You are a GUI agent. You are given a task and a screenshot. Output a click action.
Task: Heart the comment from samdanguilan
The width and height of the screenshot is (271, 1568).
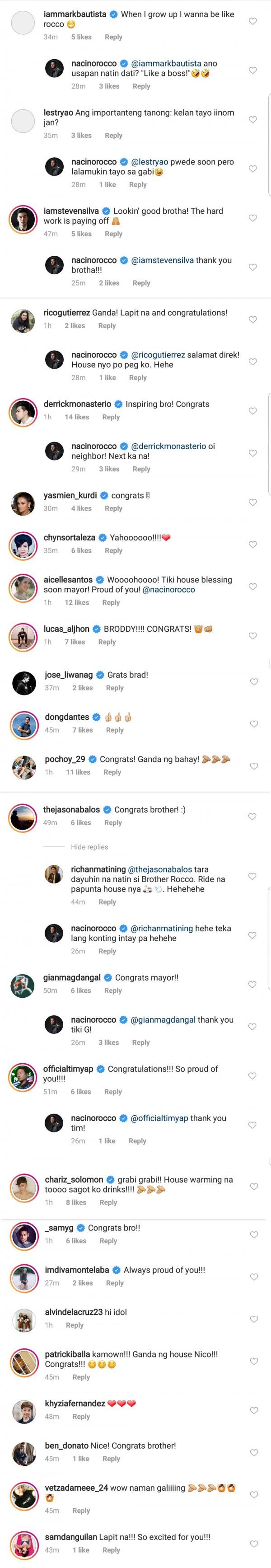253,1544
